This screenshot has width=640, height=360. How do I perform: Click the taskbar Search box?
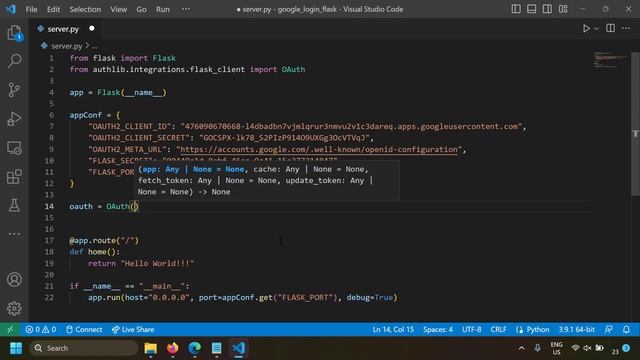[x=84, y=348]
